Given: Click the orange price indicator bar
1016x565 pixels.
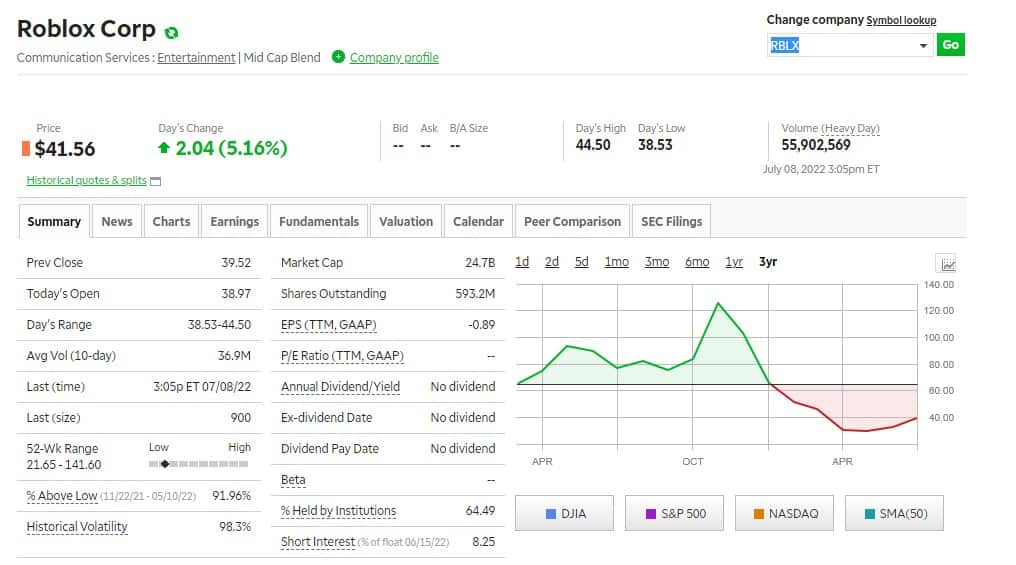Looking at the screenshot, I should pyautogui.click(x=26, y=148).
